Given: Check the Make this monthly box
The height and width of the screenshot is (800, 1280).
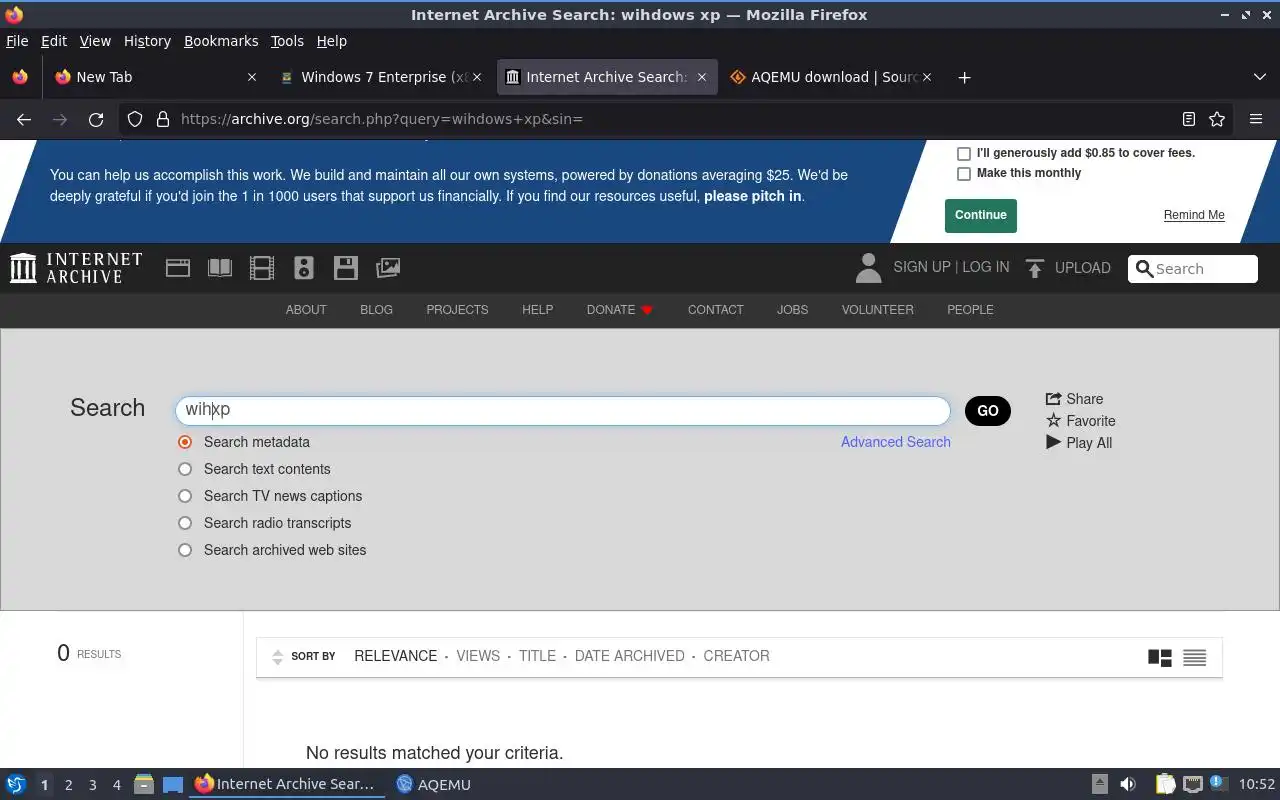Looking at the screenshot, I should pyautogui.click(x=964, y=174).
